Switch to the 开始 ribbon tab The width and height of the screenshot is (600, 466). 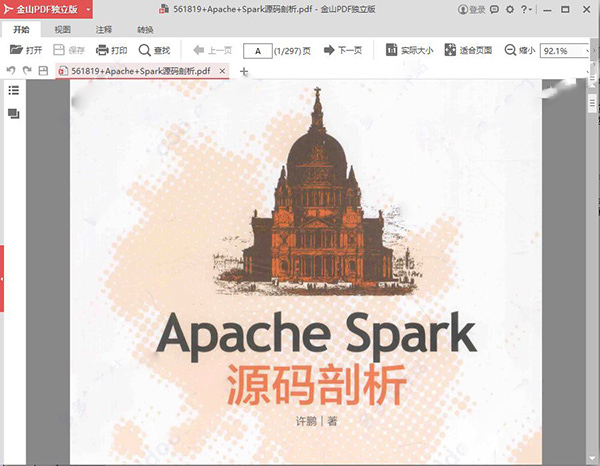tap(21, 29)
